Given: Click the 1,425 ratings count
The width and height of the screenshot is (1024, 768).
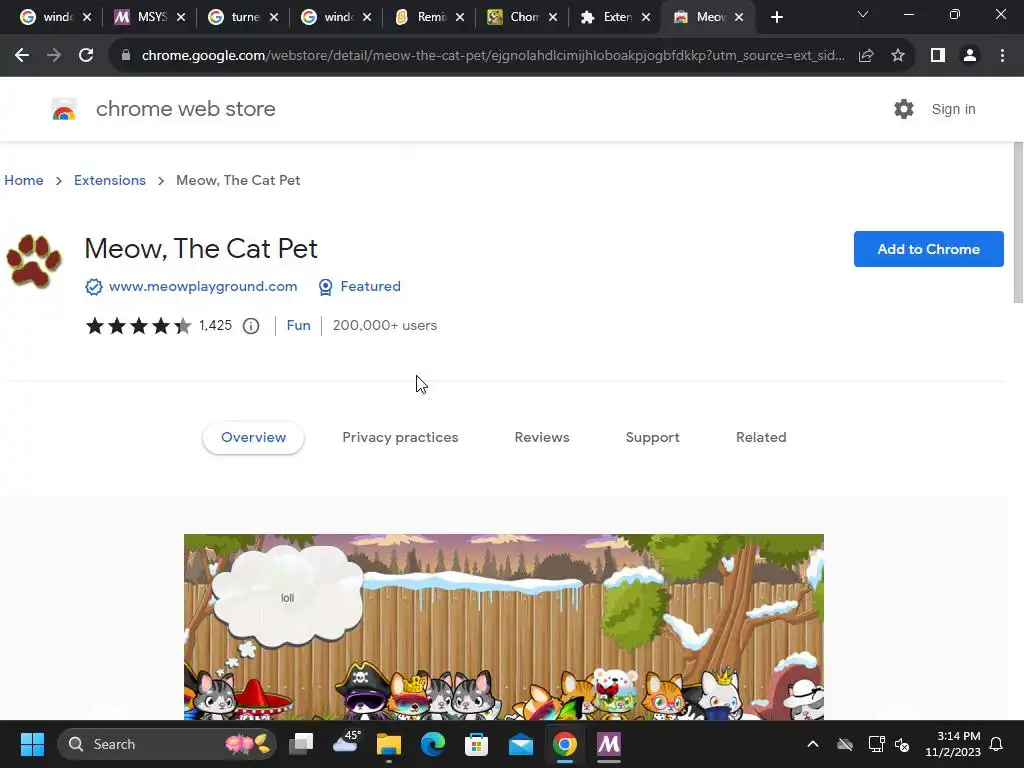Looking at the screenshot, I should [x=216, y=325].
